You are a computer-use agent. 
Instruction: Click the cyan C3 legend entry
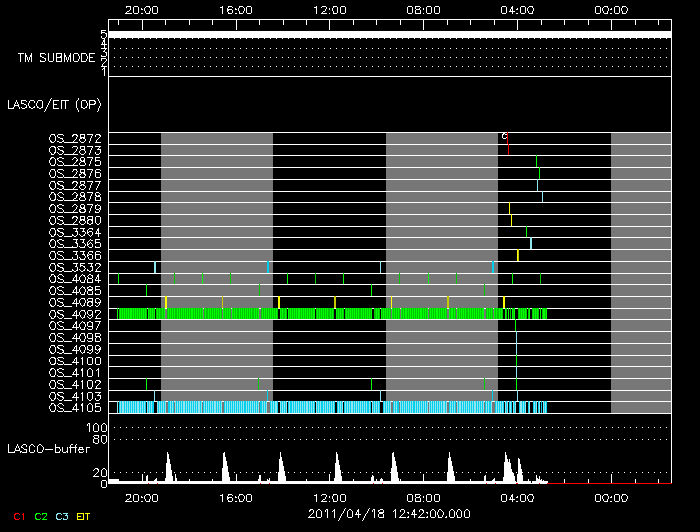tap(62, 516)
